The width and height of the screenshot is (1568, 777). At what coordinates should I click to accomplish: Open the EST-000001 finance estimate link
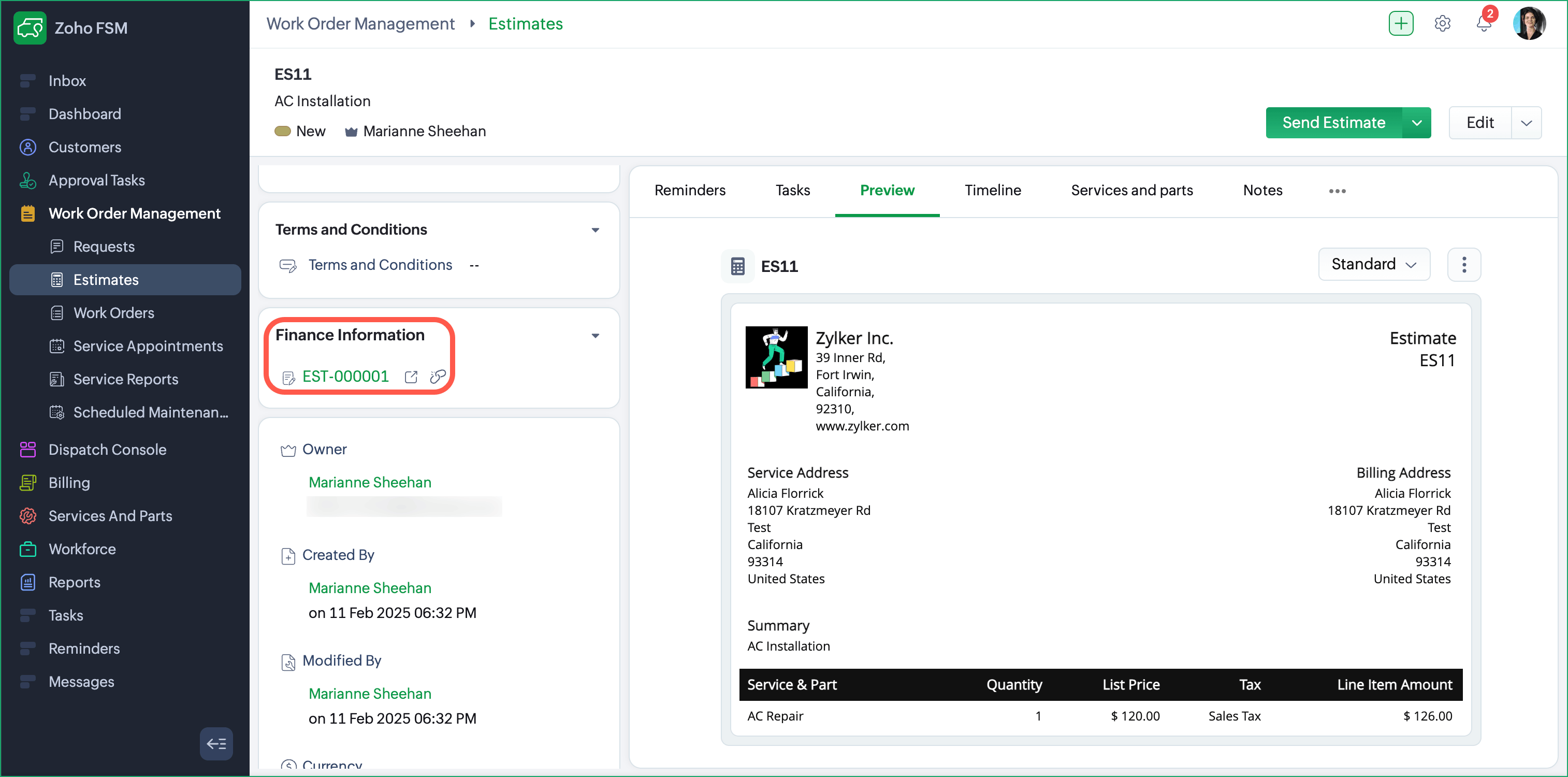[345, 377]
